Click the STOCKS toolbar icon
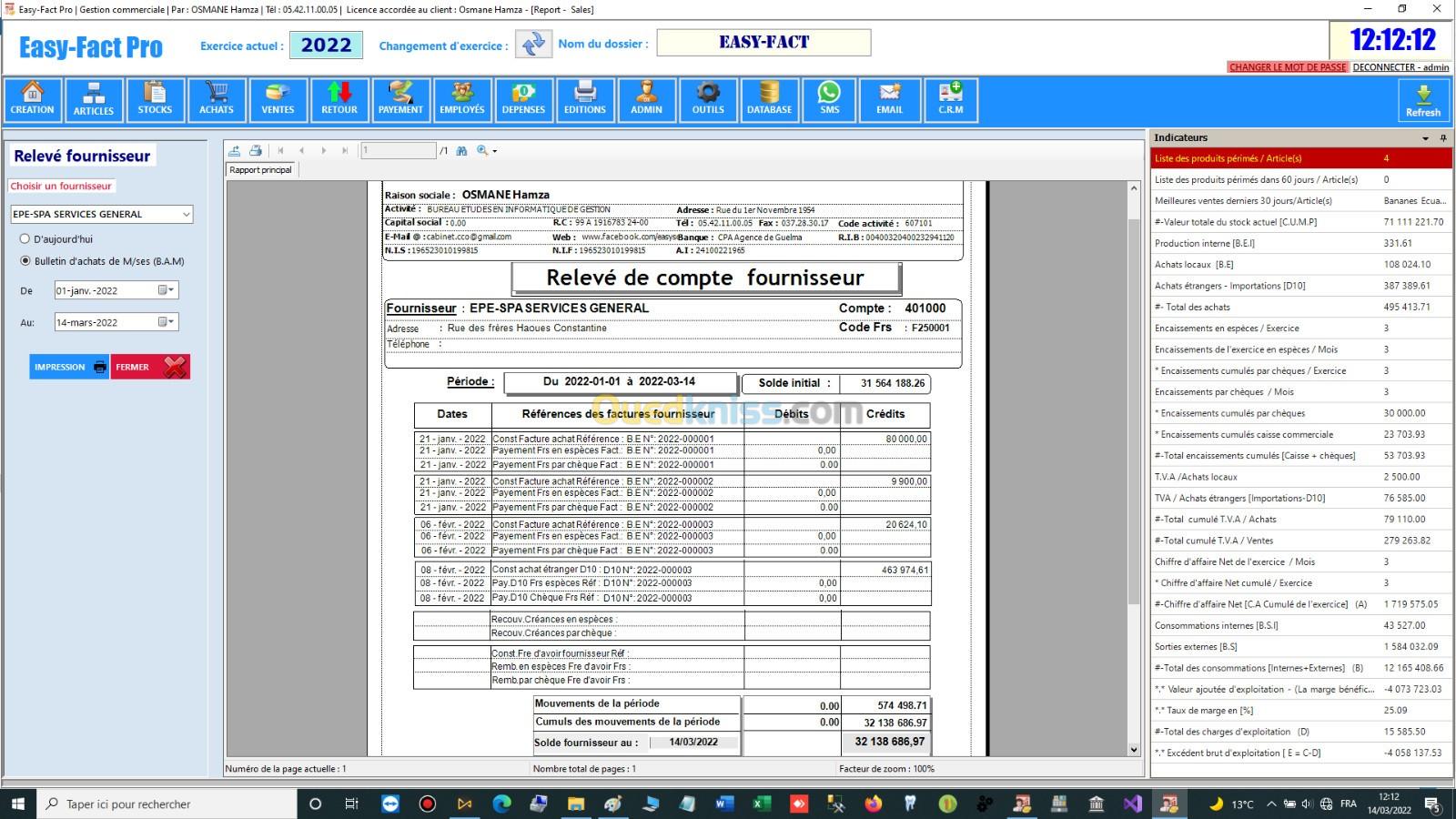 click(155, 99)
